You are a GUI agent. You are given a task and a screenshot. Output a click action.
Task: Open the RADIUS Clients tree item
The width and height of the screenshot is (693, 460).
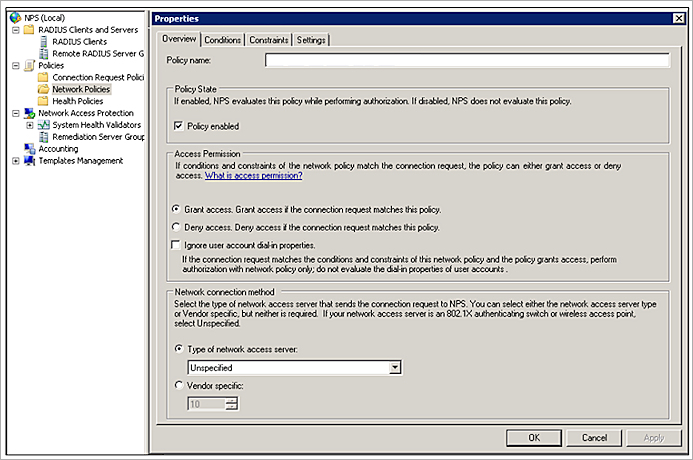click(x=80, y=42)
